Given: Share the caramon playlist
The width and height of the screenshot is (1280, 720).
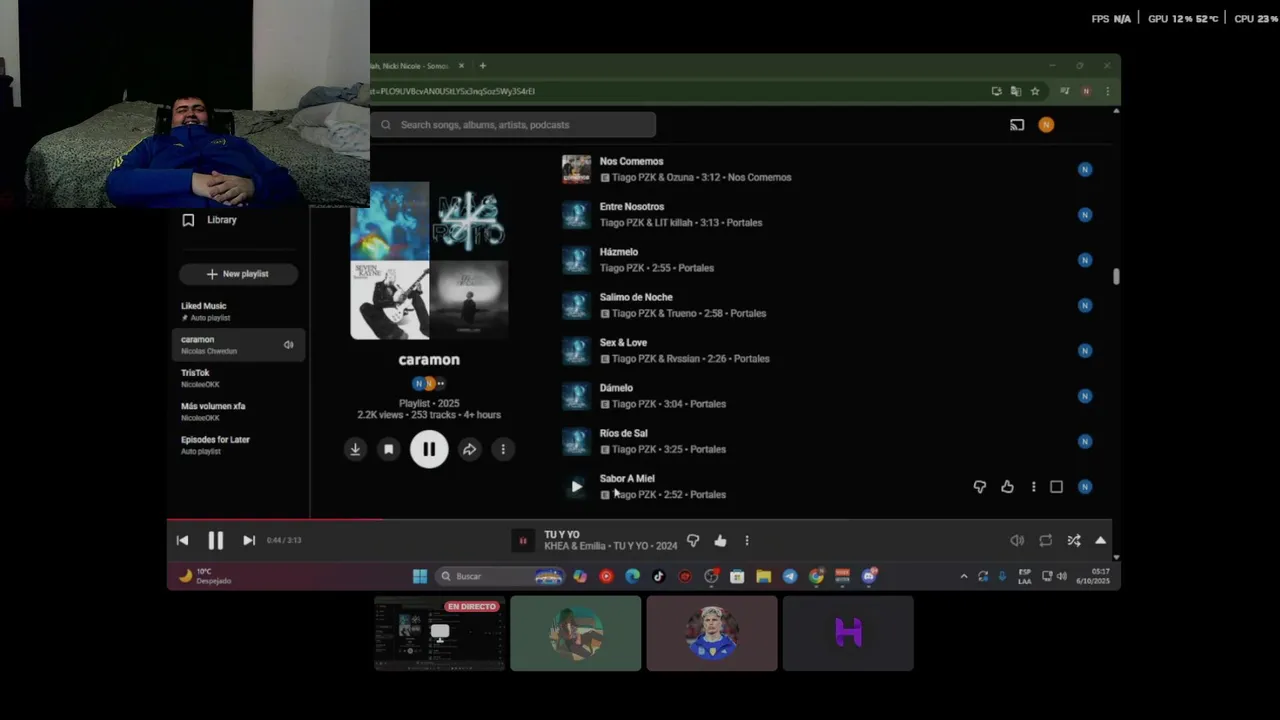Looking at the screenshot, I should [469, 449].
